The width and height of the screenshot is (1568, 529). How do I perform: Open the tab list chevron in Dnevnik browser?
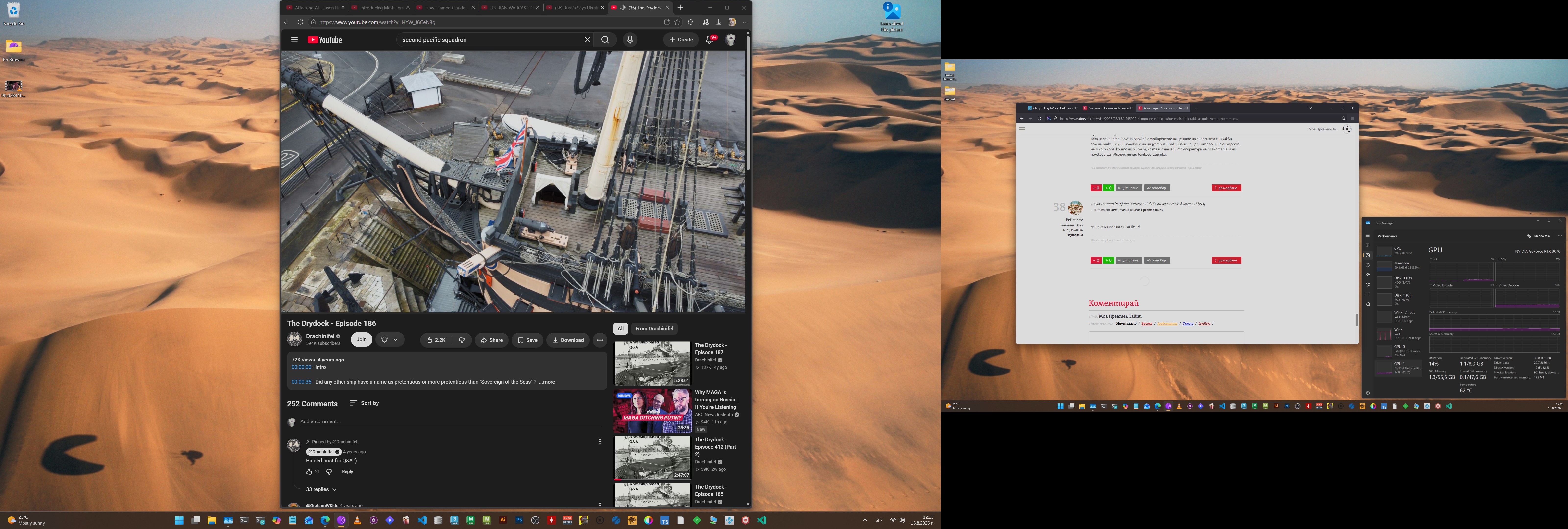point(1310,108)
